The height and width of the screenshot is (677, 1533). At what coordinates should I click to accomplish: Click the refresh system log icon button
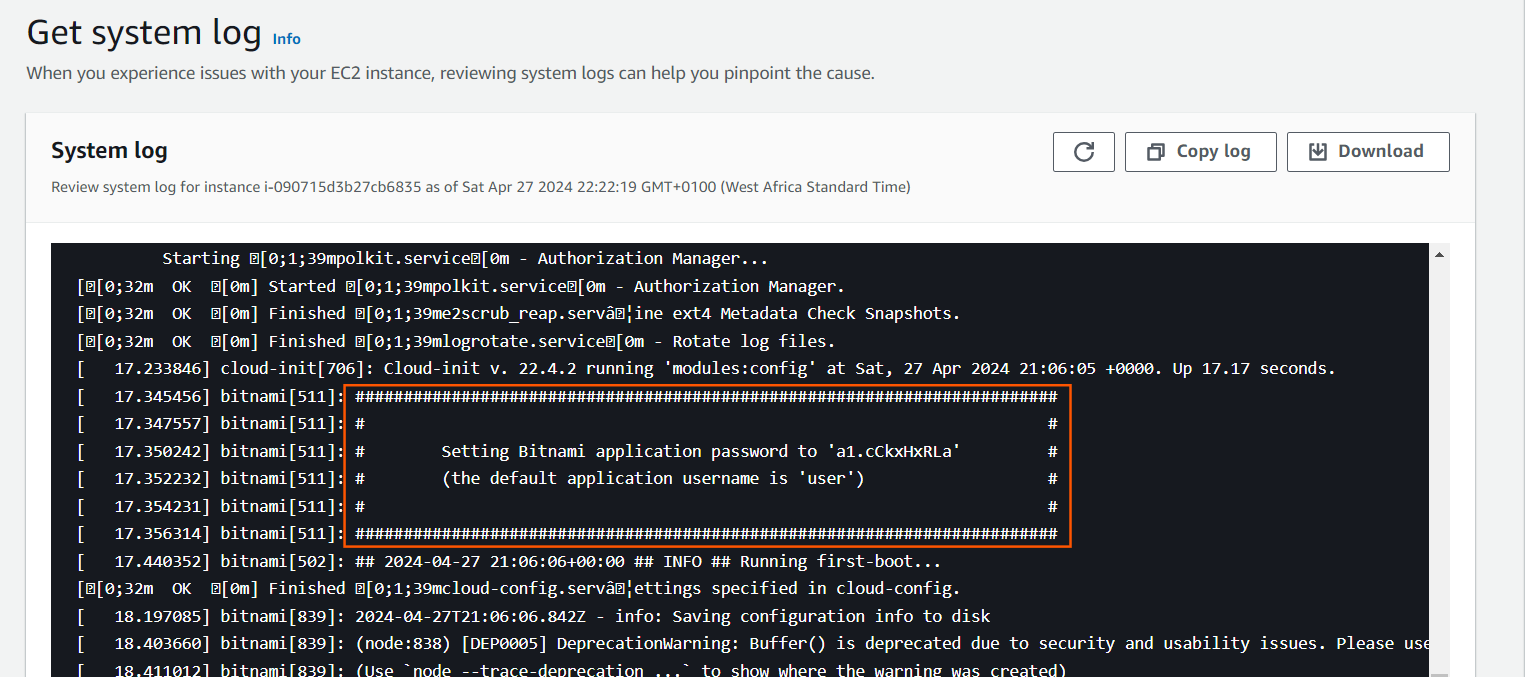pos(1083,152)
